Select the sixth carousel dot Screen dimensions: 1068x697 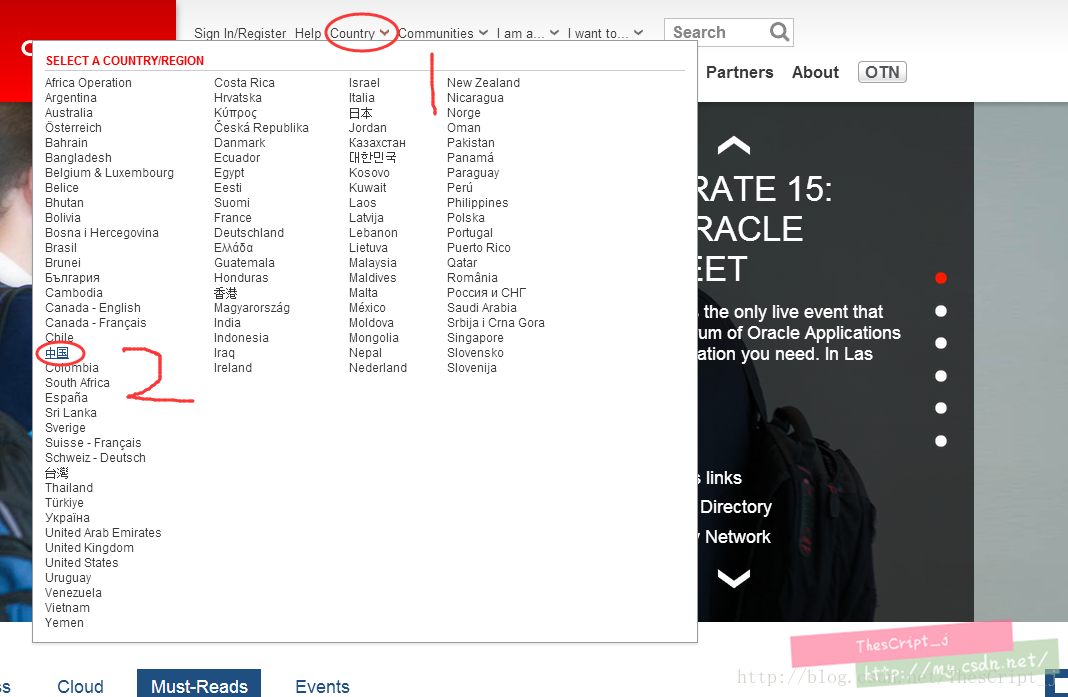click(x=941, y=441)
